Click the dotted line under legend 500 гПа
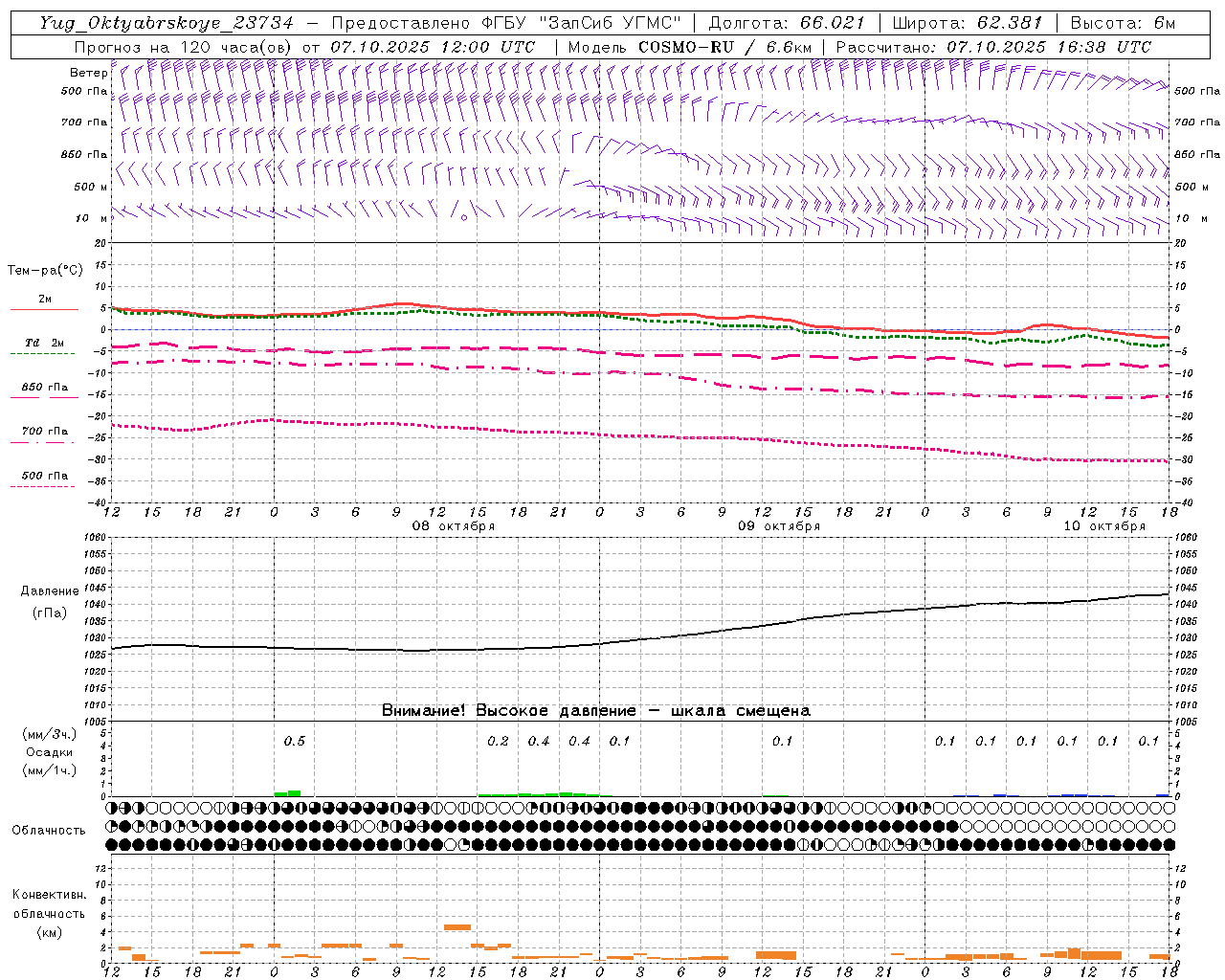This screenshot has height=980, width=1225. 42,486
